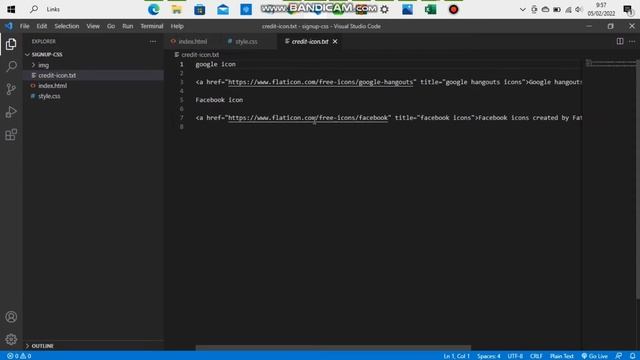640x360 pixels.
Task: Open the notifications bell
Action: pyautogui.click(x=632, y=356)
